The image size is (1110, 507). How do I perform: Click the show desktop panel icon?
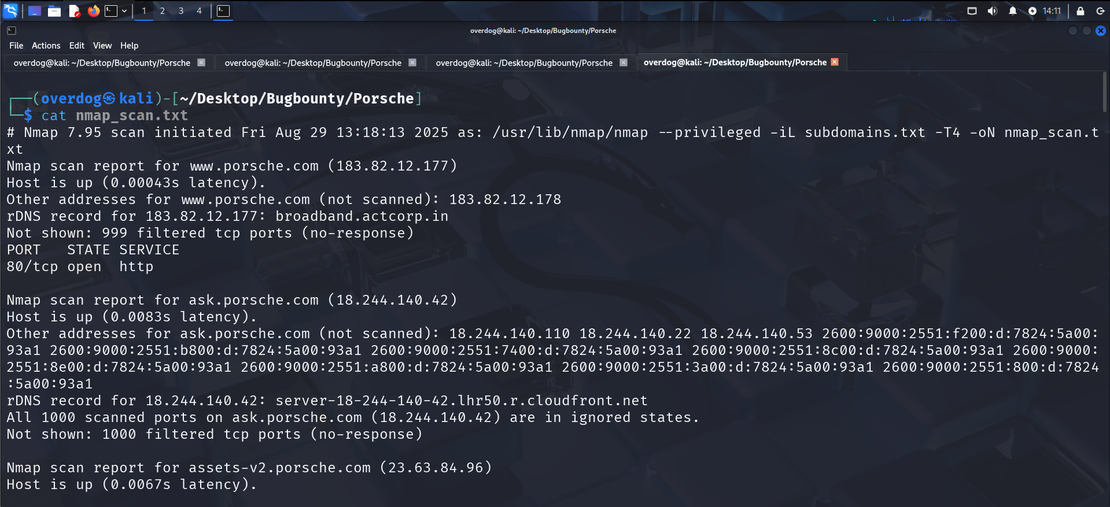coord(34,11)
